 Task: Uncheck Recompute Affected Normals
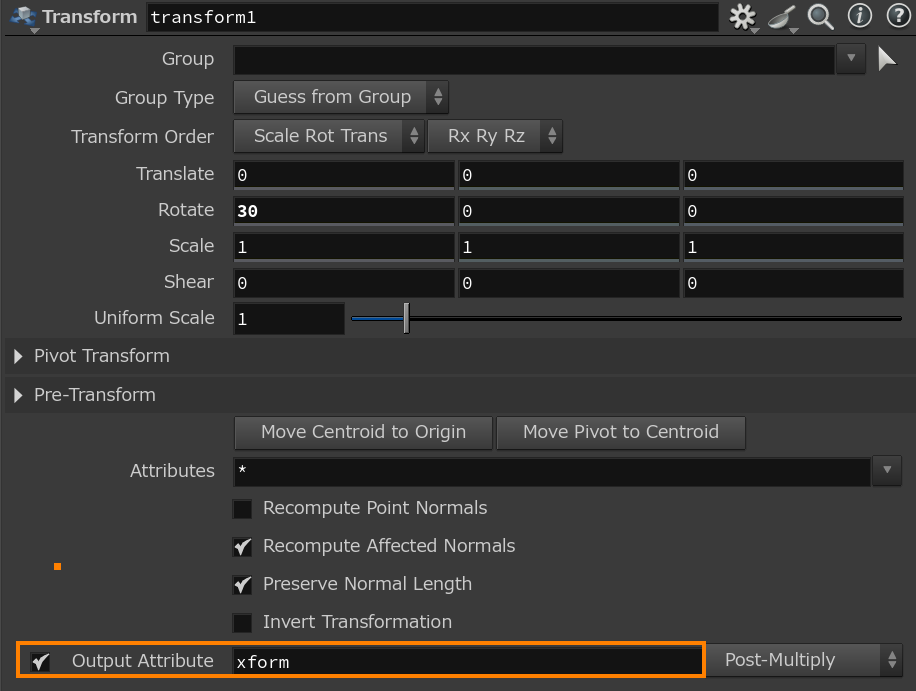point(242,547)
